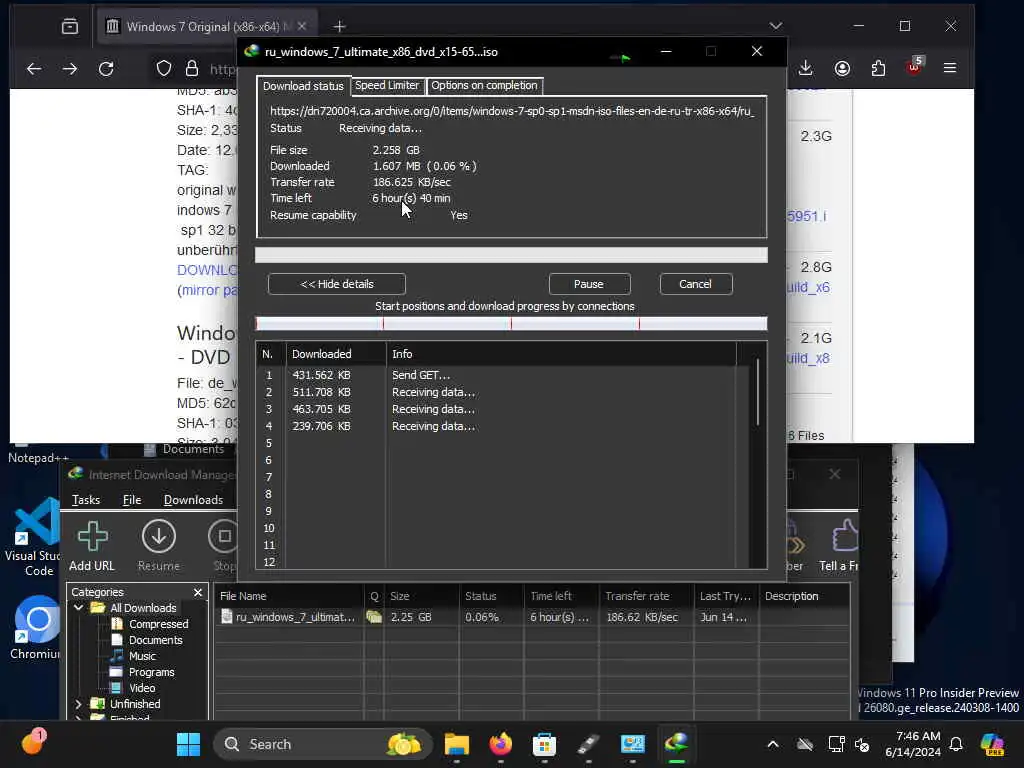Click the File Name column header
This screenshot has width=1024, height=768.
289,596
